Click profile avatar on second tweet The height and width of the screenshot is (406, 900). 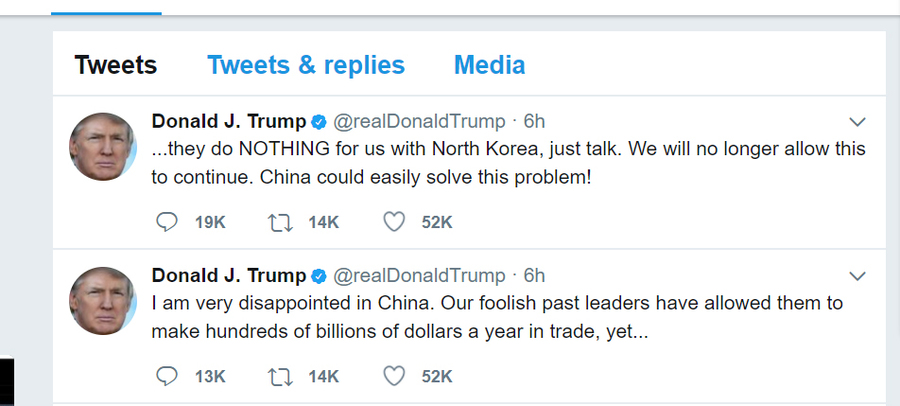(103, 301)
